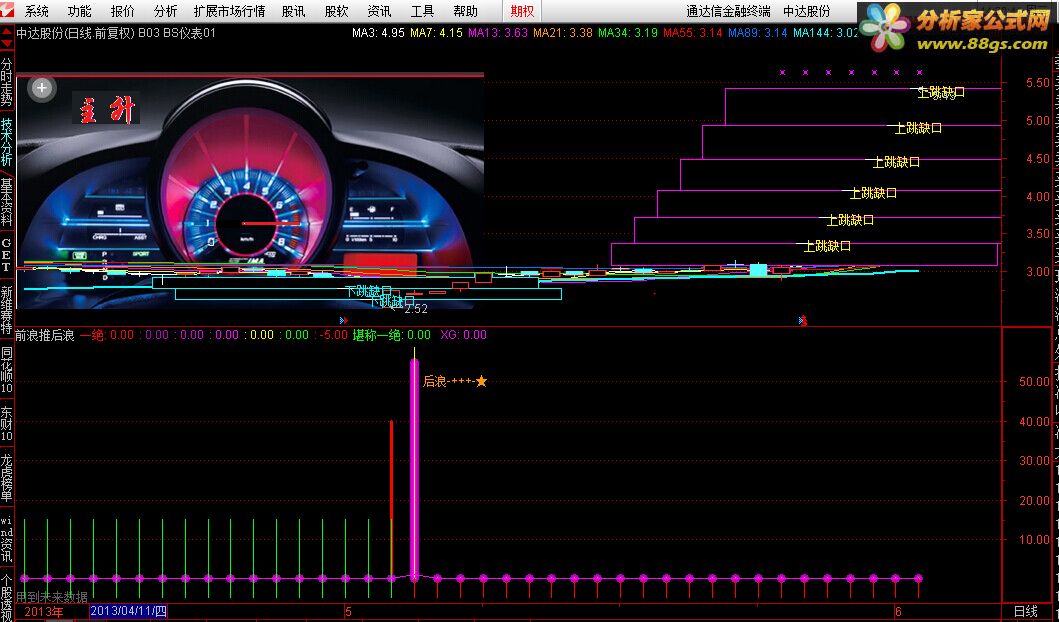Open the 系统 menu
The image size is (1059, 622).
(36, 11)
